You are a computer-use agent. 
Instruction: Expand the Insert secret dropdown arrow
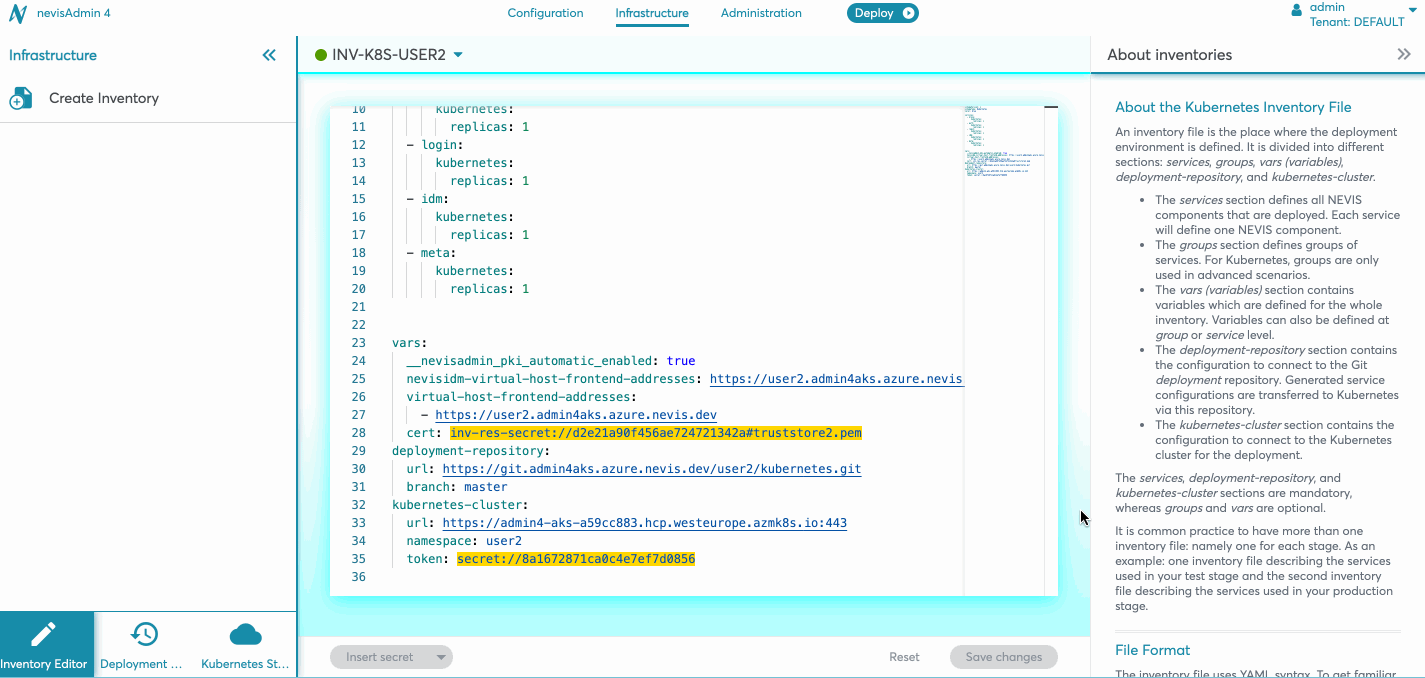440,657
